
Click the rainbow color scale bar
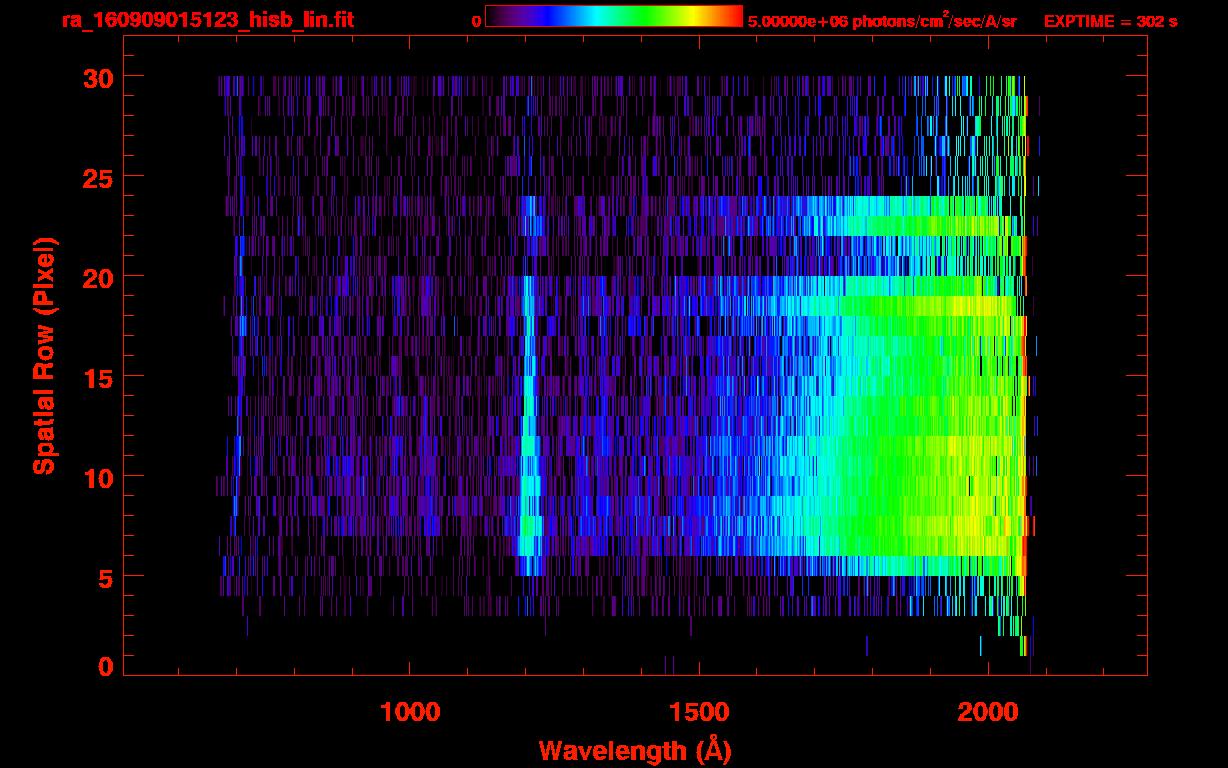coord(614,16)
